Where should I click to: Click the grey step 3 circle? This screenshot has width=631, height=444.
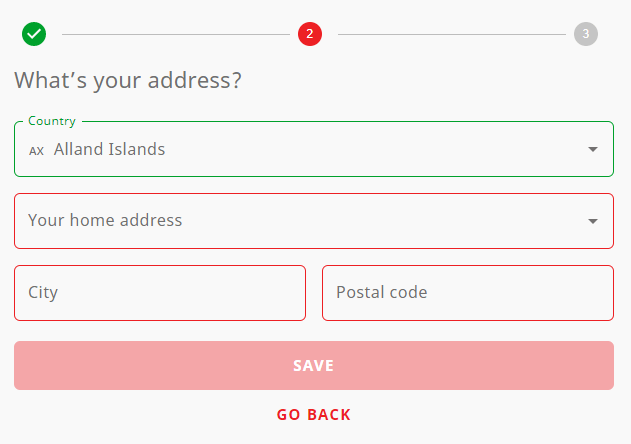coord(586,34)
